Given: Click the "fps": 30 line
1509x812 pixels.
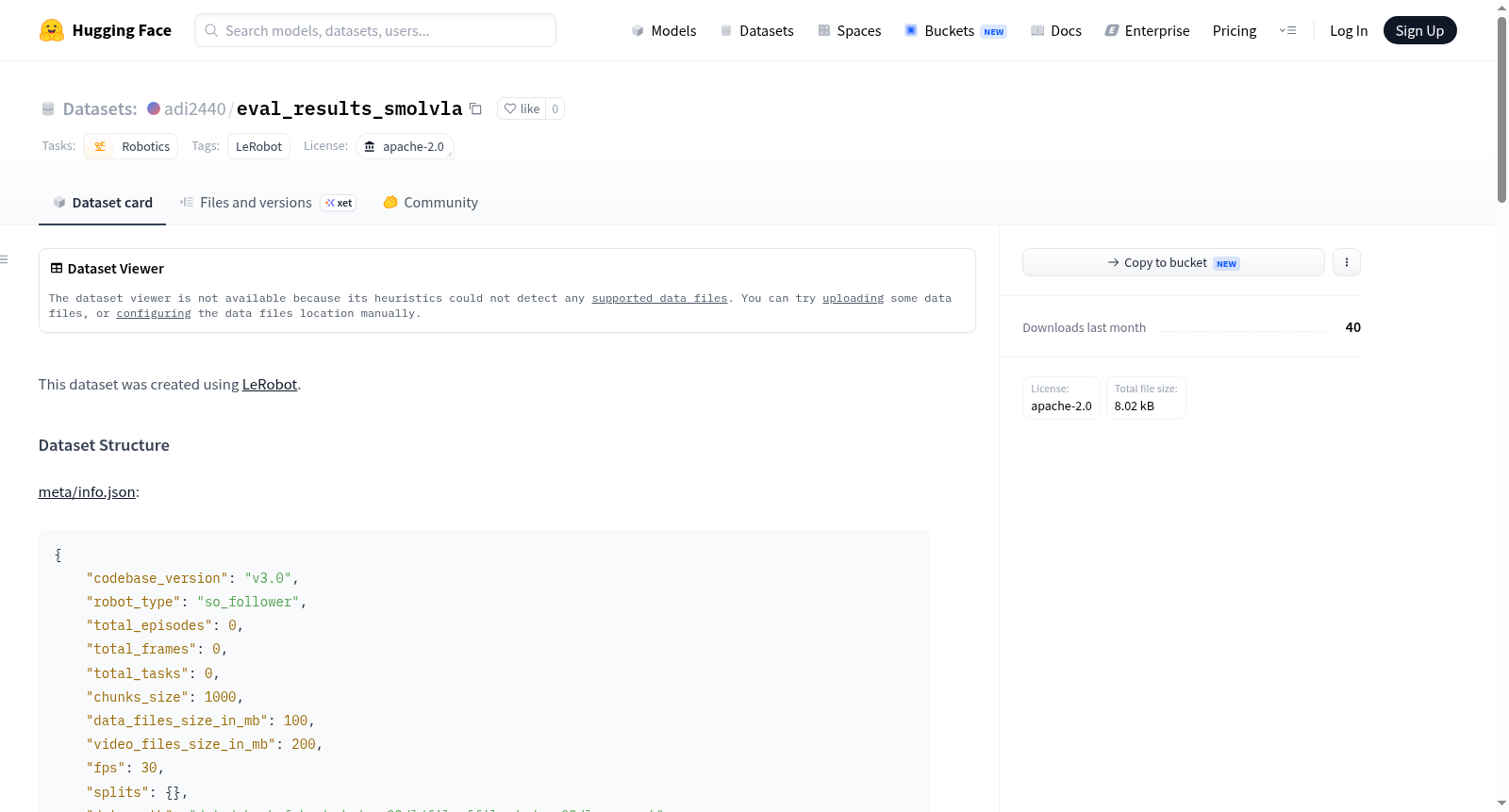Looking at the screenshot, I should pyautogui.click(x=125, y=768).
